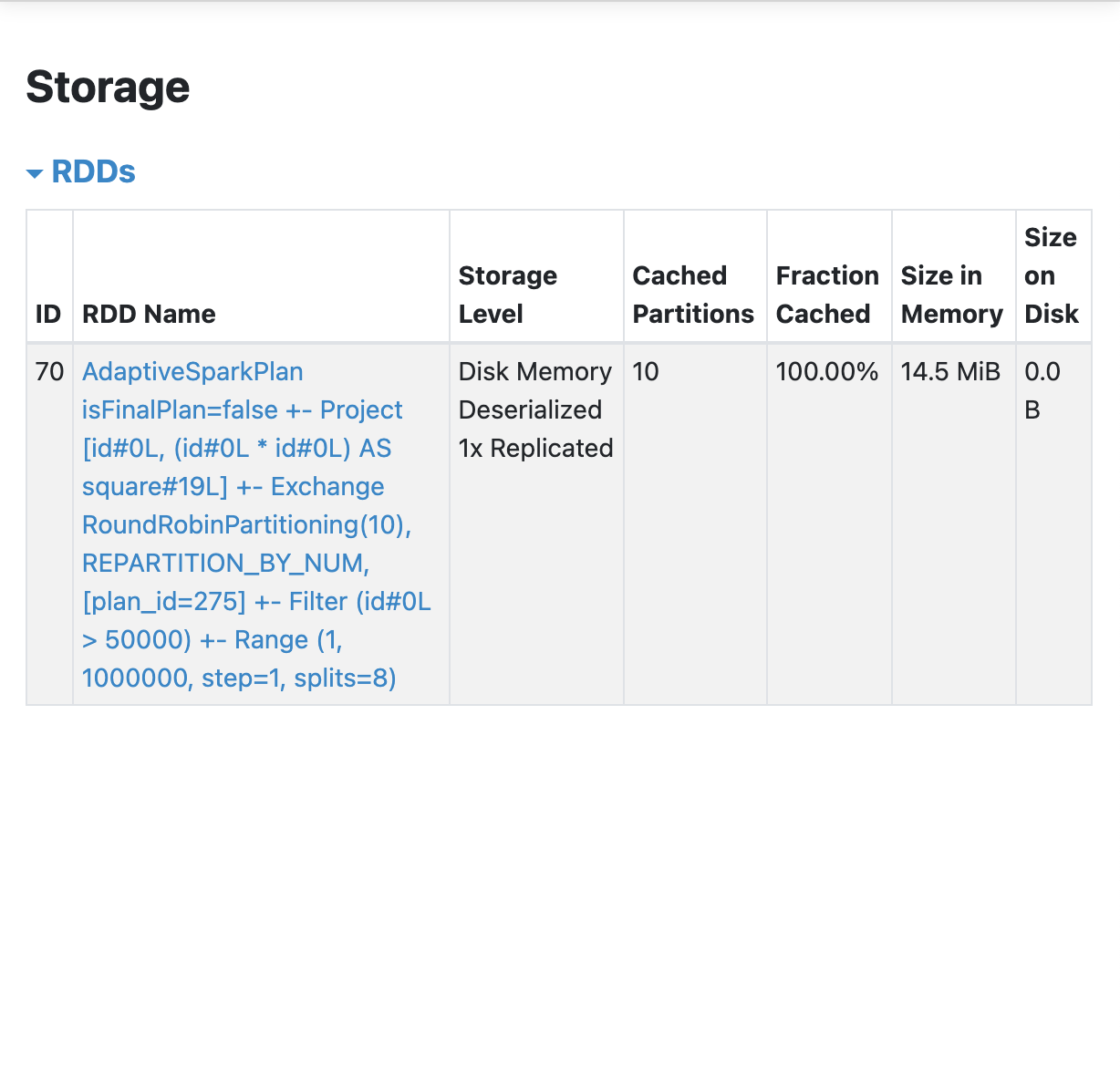Click the RDD Name column header
Viewport: 1120px width, 1067px height.
tap(149, 314)
